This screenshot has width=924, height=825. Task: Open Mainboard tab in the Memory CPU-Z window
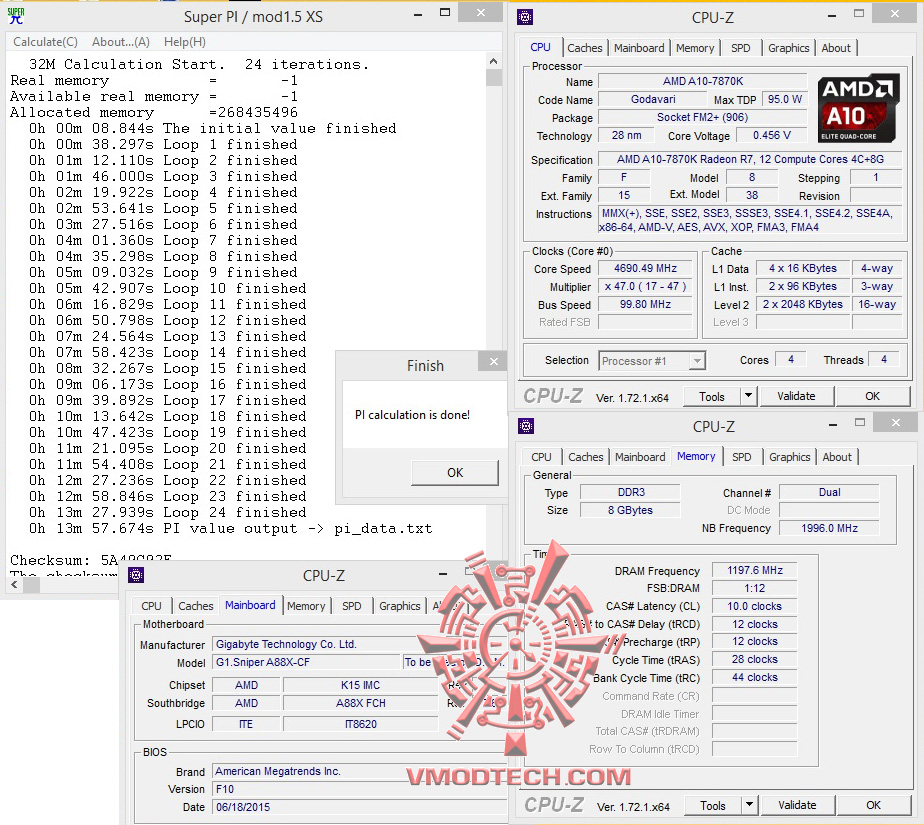[640, 457]
